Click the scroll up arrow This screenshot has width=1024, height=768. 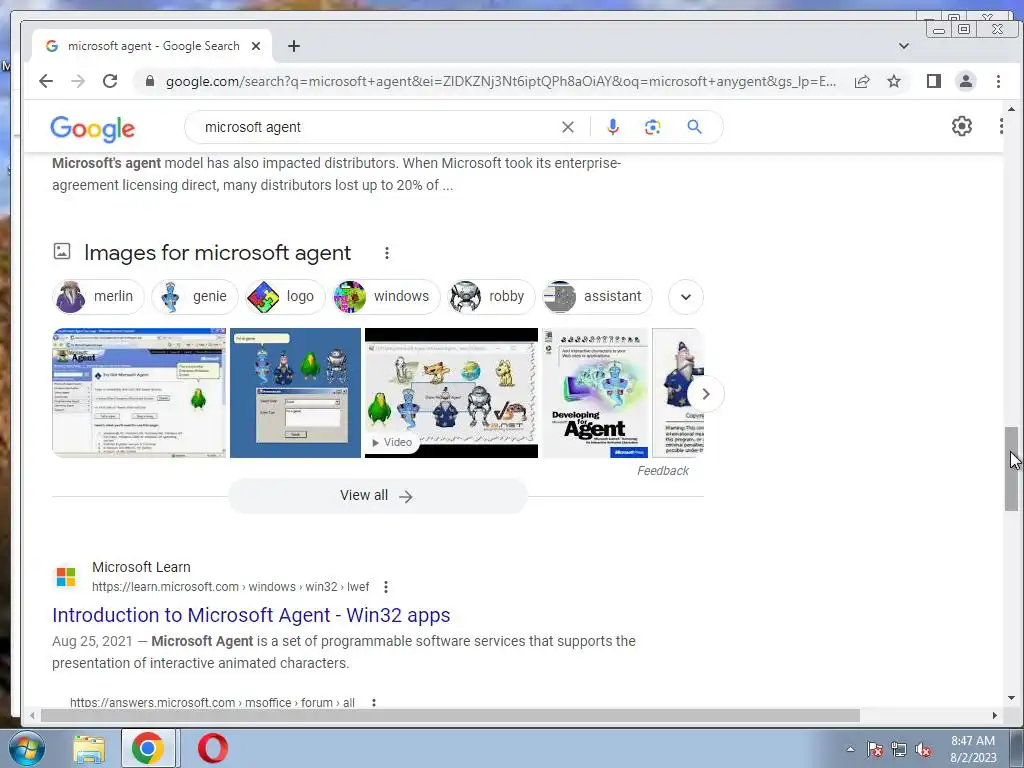point(1012,108)
